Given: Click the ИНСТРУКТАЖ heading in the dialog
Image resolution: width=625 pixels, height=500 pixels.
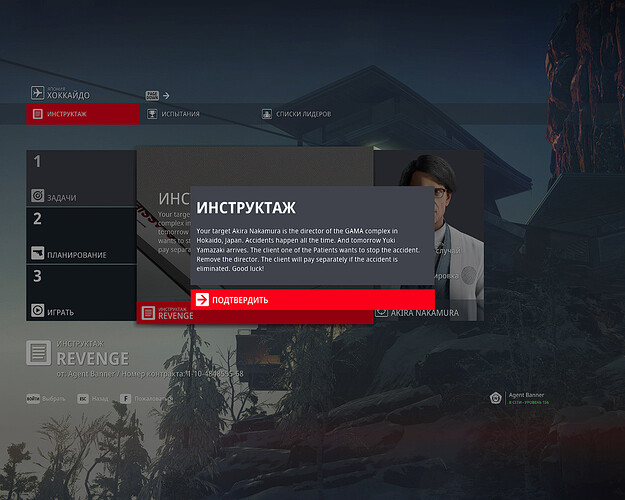Looking at the screenshot, I should [x=246, y=208].
